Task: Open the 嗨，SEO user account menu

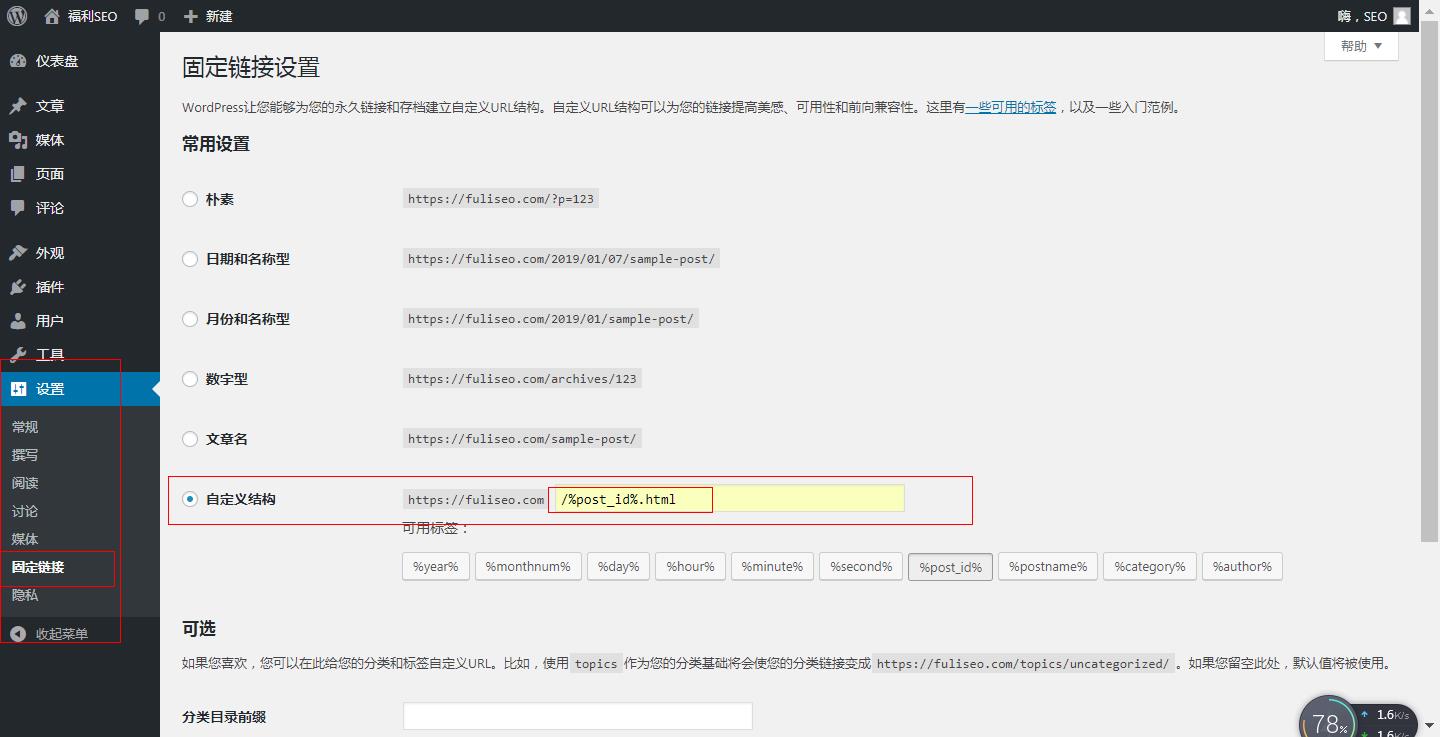Action: click(1372, 16)
